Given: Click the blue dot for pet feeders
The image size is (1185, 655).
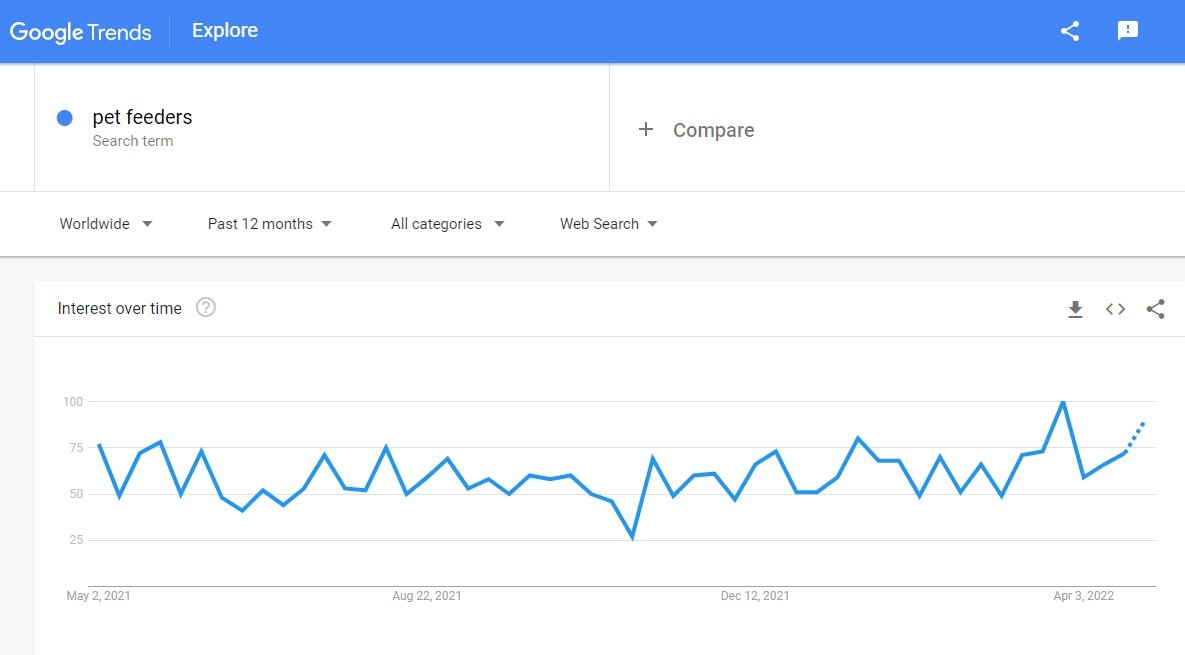Looking at the screenshot, I should tap(65, 118).
